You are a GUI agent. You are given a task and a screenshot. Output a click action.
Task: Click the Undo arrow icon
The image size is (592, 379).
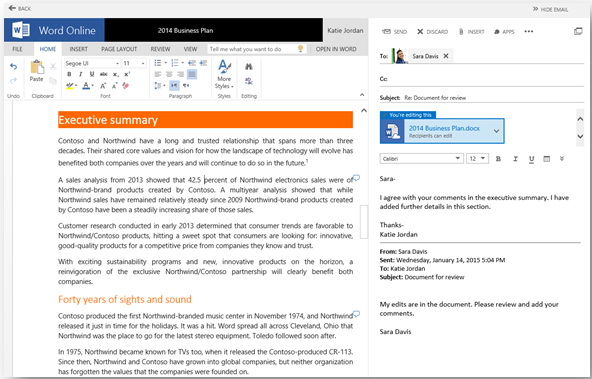click(x=13, y=67)
